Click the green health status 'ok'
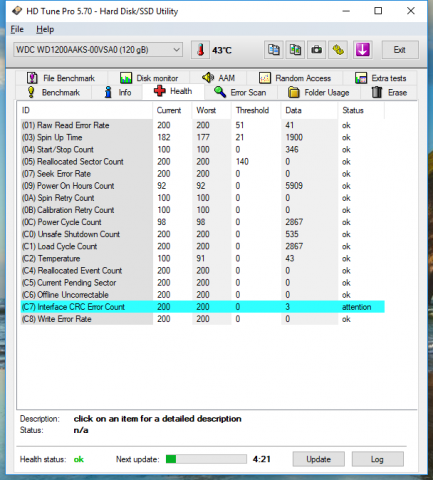The width and height of the screenshot is (433, 480). (79, 459)
